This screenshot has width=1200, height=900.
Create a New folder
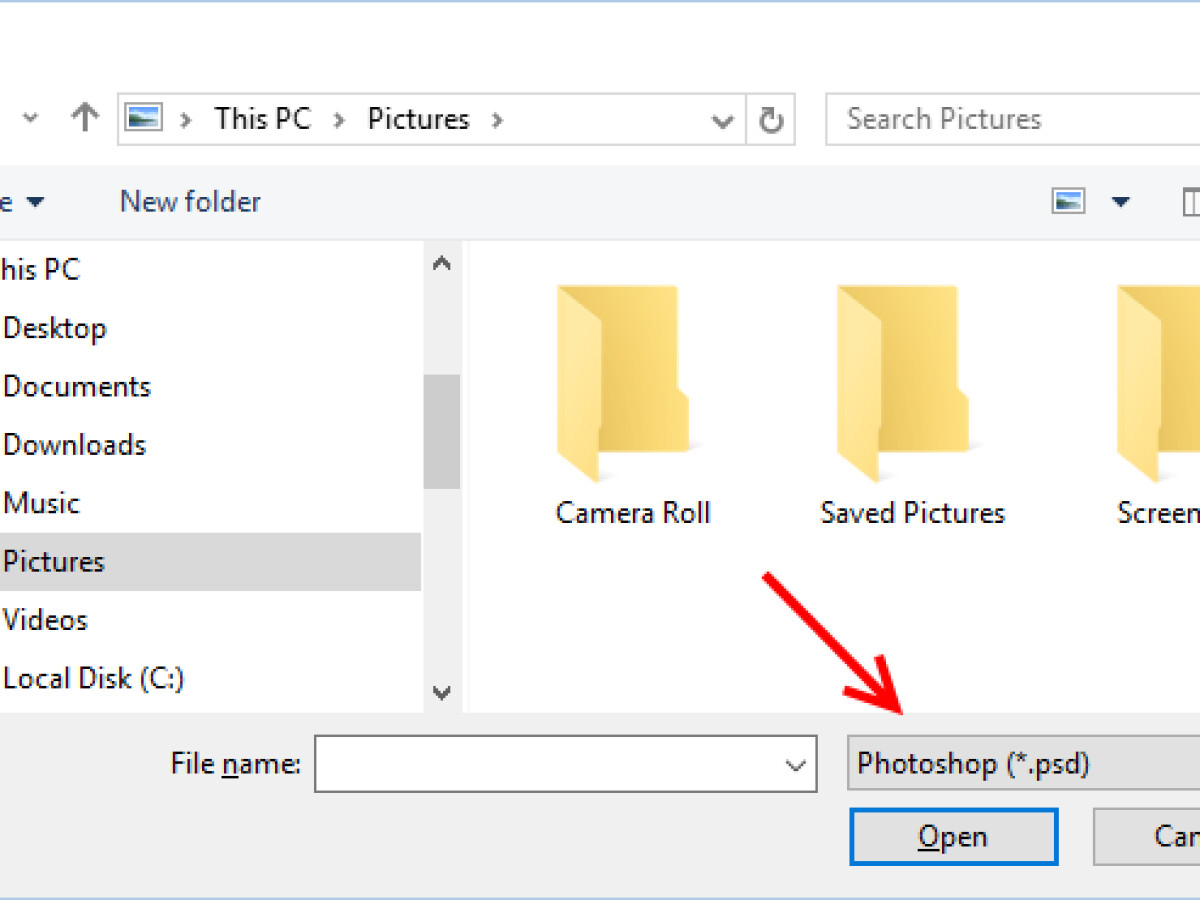[189, 201]
